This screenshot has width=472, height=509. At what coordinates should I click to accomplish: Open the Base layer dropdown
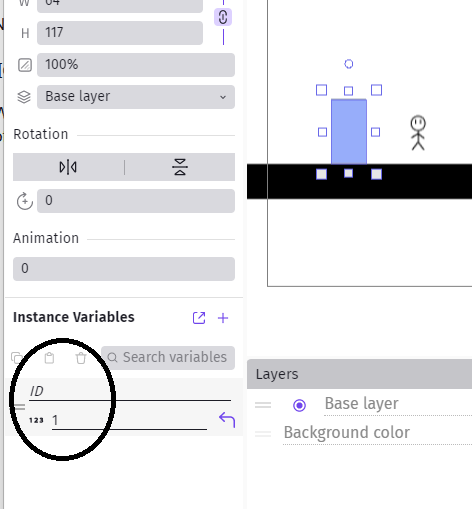point(136,97)
